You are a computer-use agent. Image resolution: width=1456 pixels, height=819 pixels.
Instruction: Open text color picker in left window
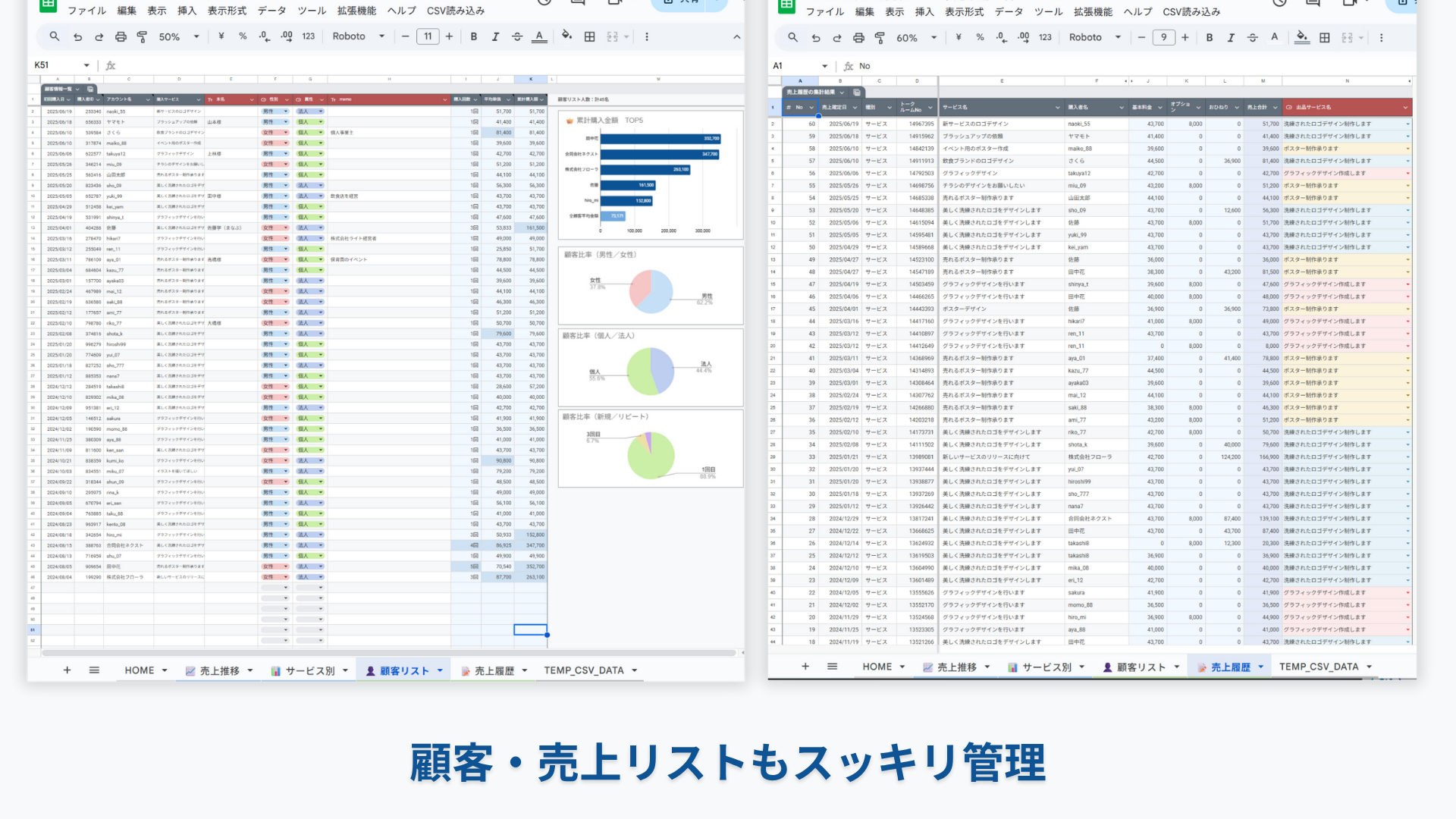pyautogui.click(x=539, y=36)
